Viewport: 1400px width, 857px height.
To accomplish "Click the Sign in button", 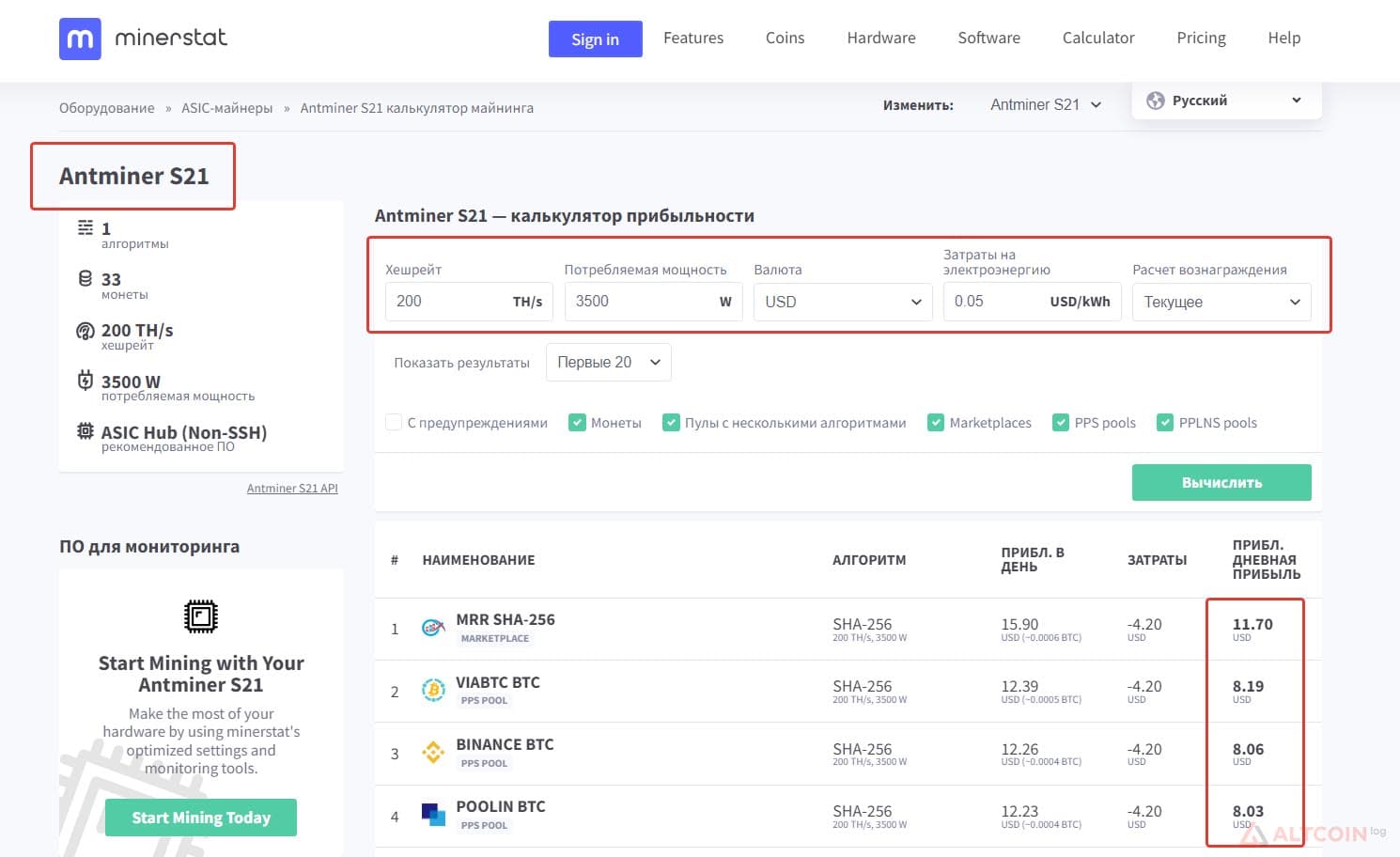I will [x=596, y=39].
